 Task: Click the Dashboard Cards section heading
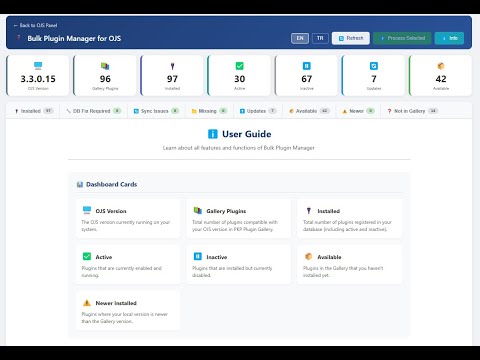pos(111,184)
